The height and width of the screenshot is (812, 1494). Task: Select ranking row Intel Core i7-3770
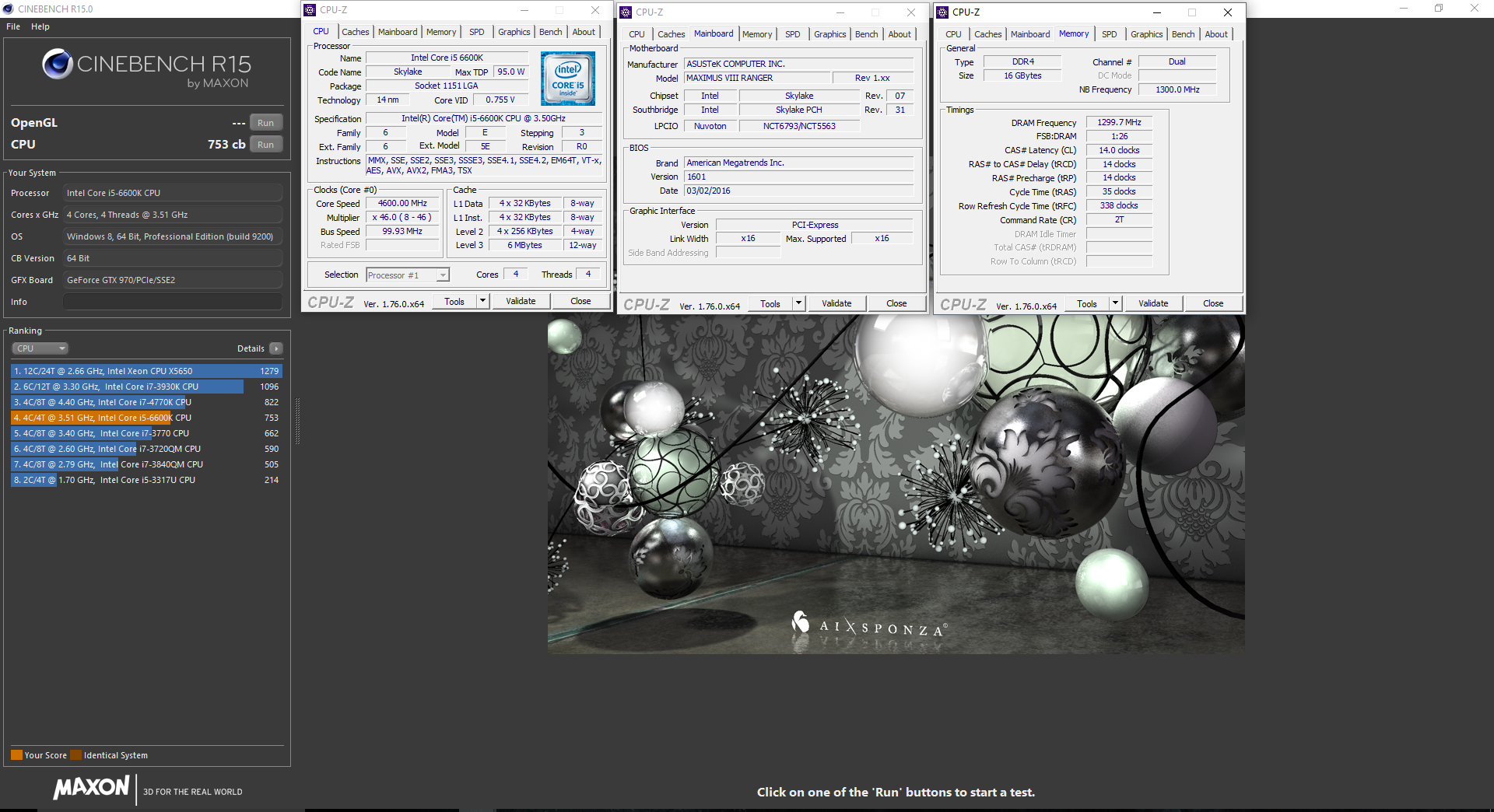point(146,433)
